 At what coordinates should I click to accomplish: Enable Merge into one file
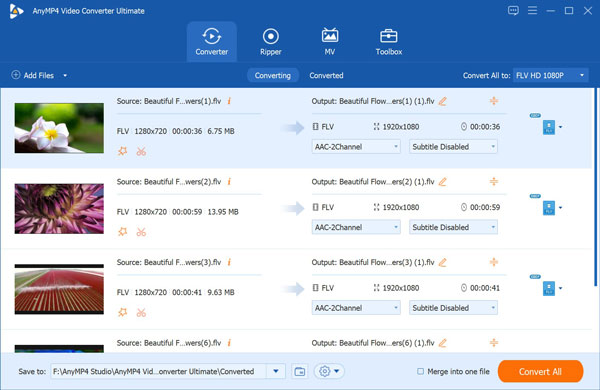(x=421, y=371)
